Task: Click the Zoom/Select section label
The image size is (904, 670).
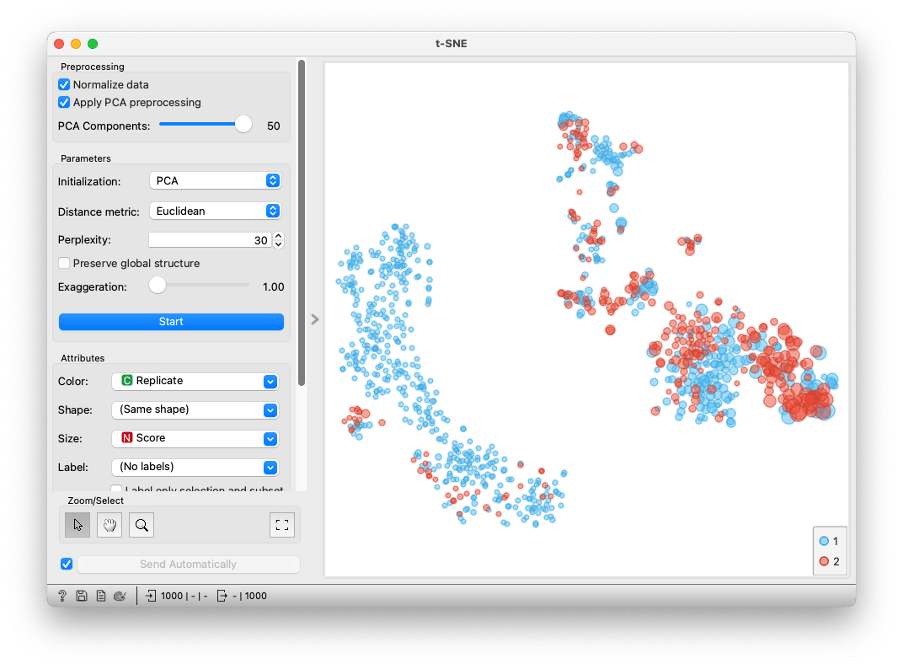Action: click(95, 500)
